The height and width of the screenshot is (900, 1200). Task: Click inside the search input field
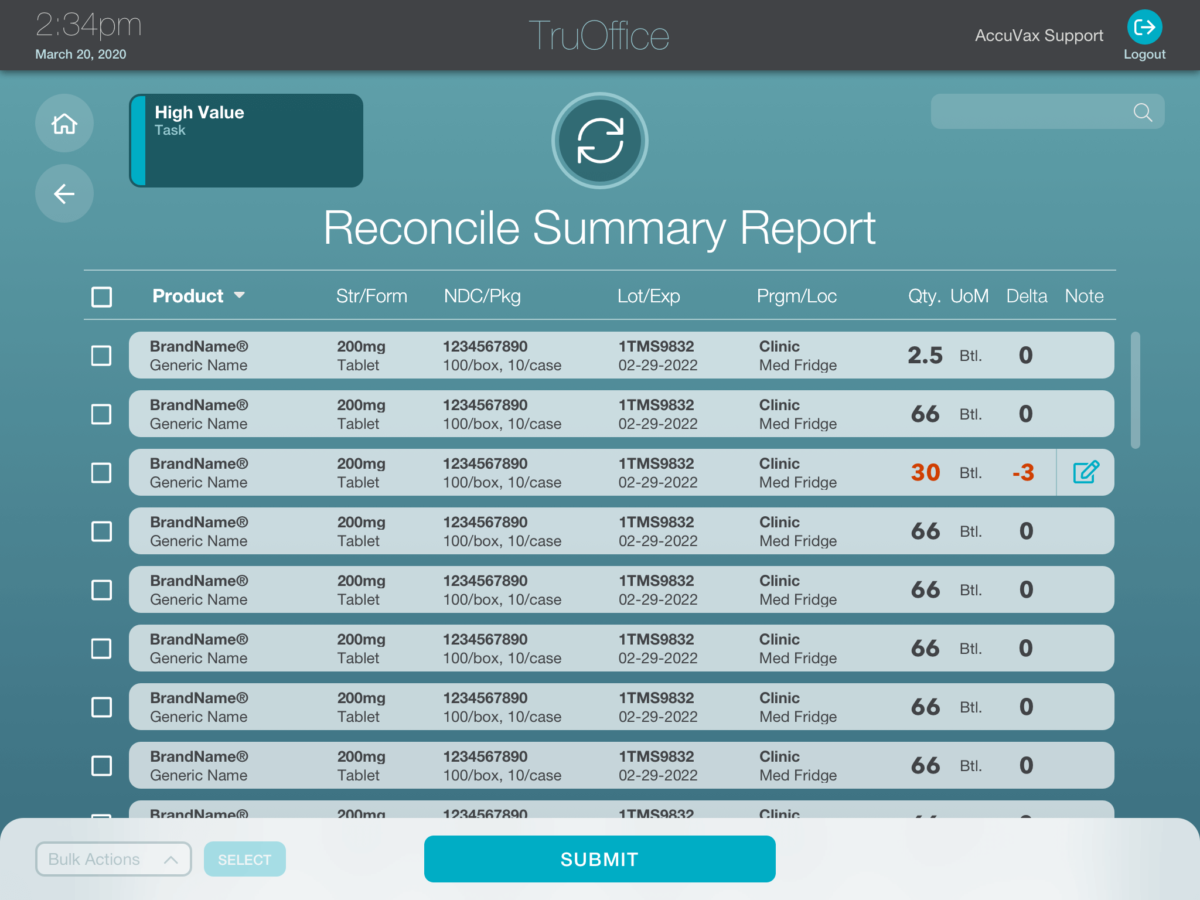pyautogui.click(x=1030, y=111)
